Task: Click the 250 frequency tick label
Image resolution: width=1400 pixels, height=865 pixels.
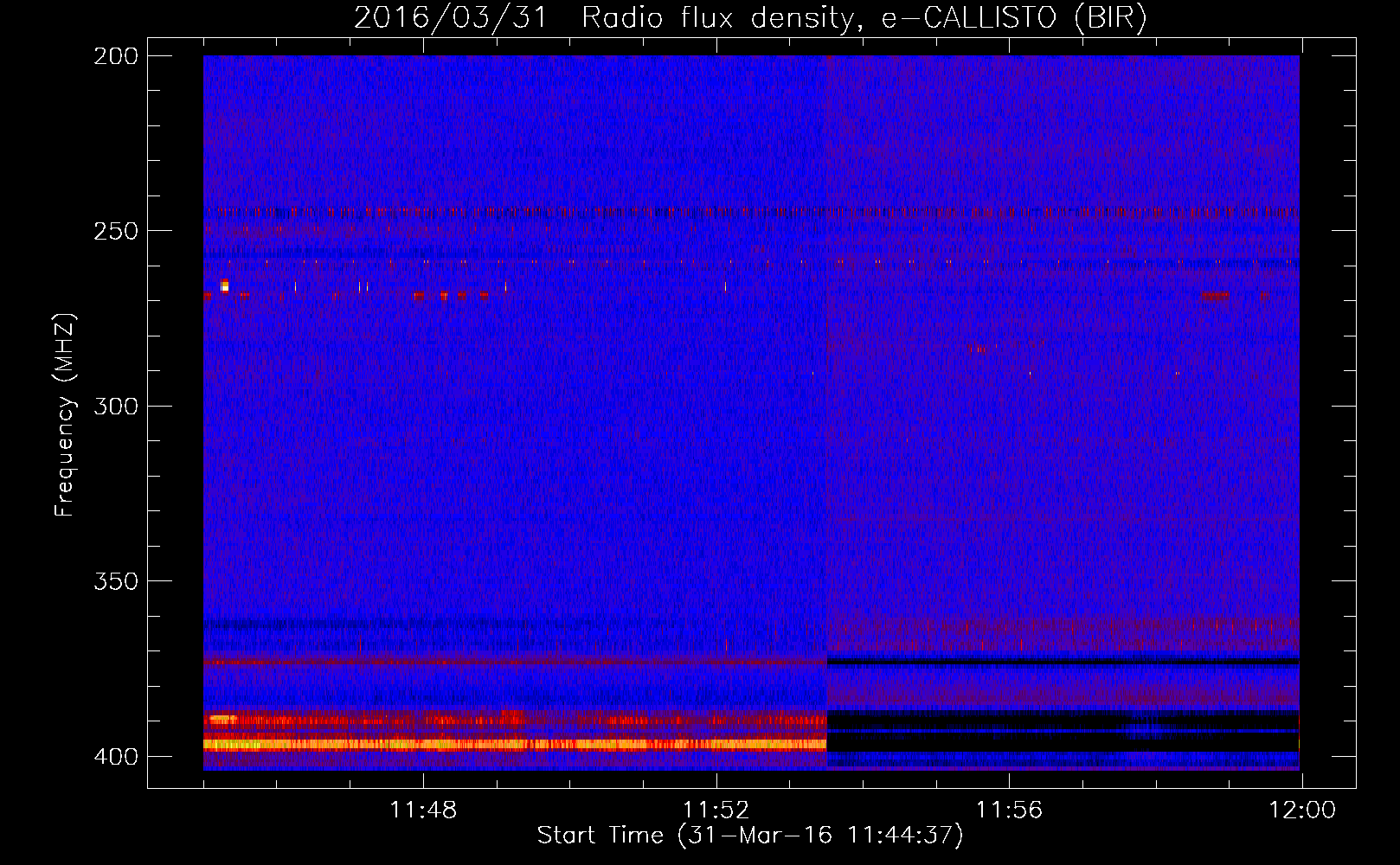Action: (116, 231)
